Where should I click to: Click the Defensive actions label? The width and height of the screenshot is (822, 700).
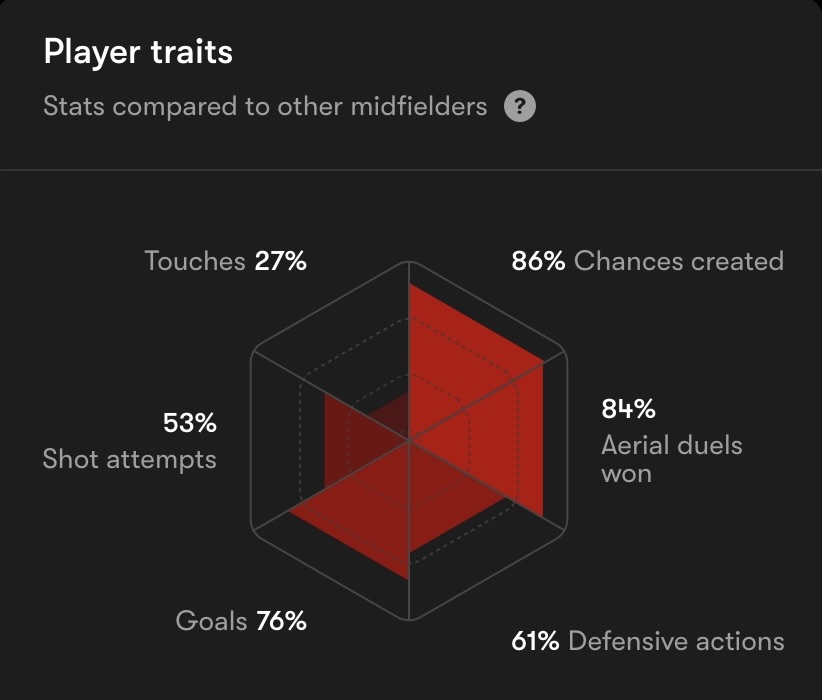point(676,641)
